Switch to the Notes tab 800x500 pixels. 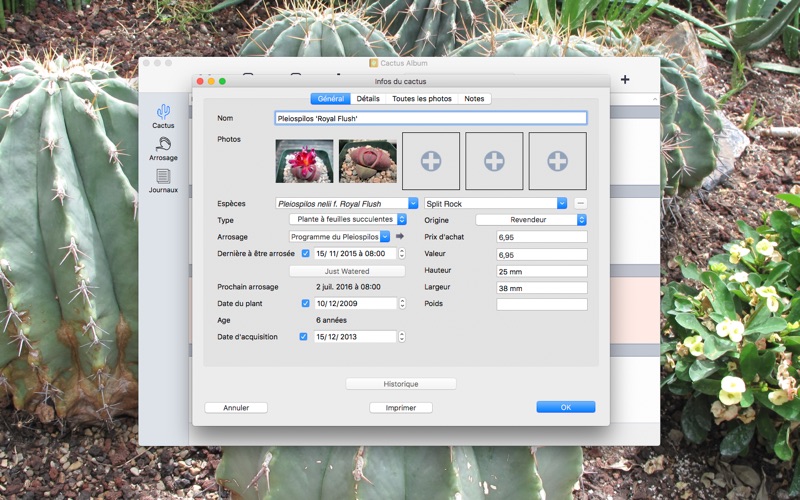tap(474, 98)
